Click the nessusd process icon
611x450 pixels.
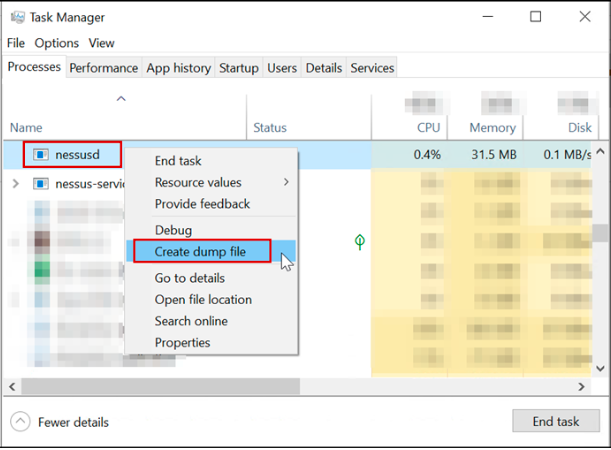click(40, 155)
